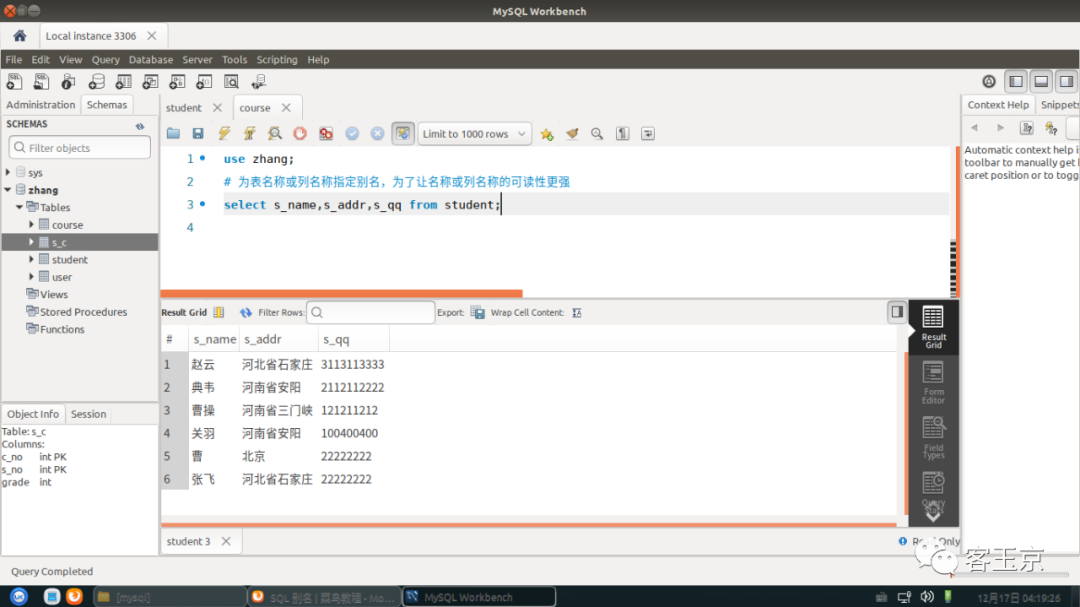Go to the home screen
The image size is (1080, 607).
click(19, 36)
